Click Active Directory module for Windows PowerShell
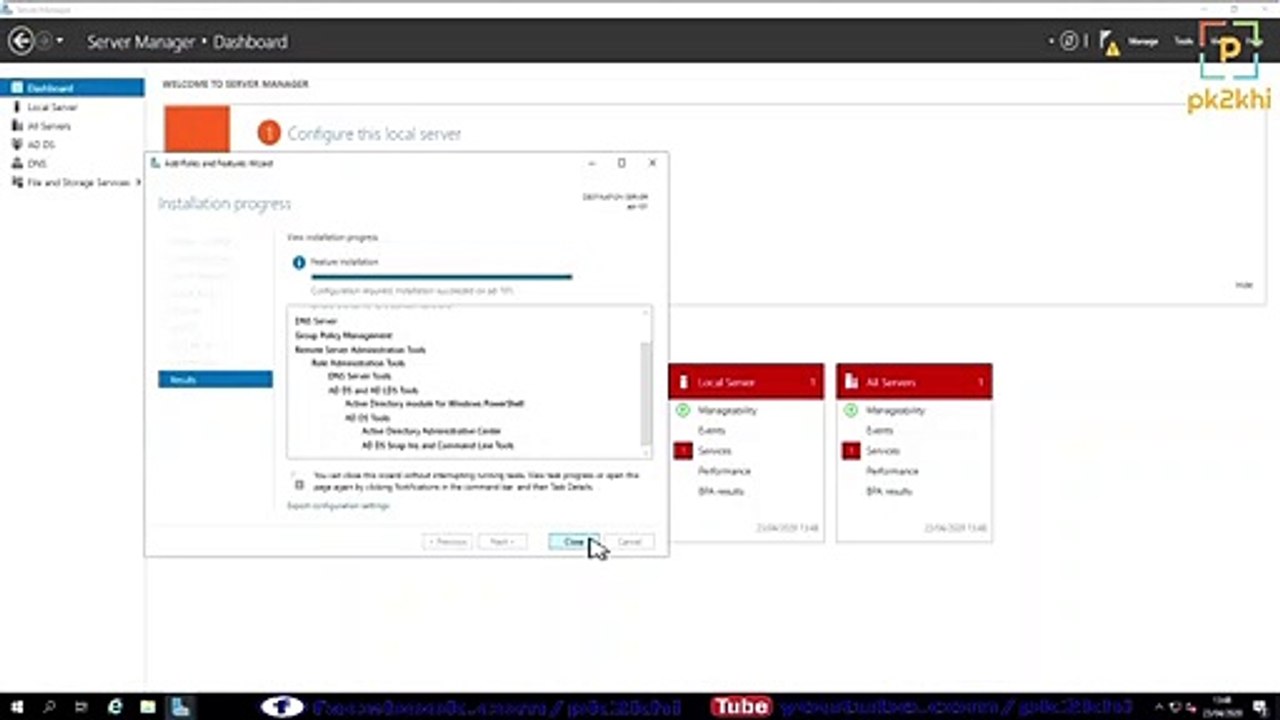Image resolution: width=1280 pixels, height=720 pixels. 434,404
